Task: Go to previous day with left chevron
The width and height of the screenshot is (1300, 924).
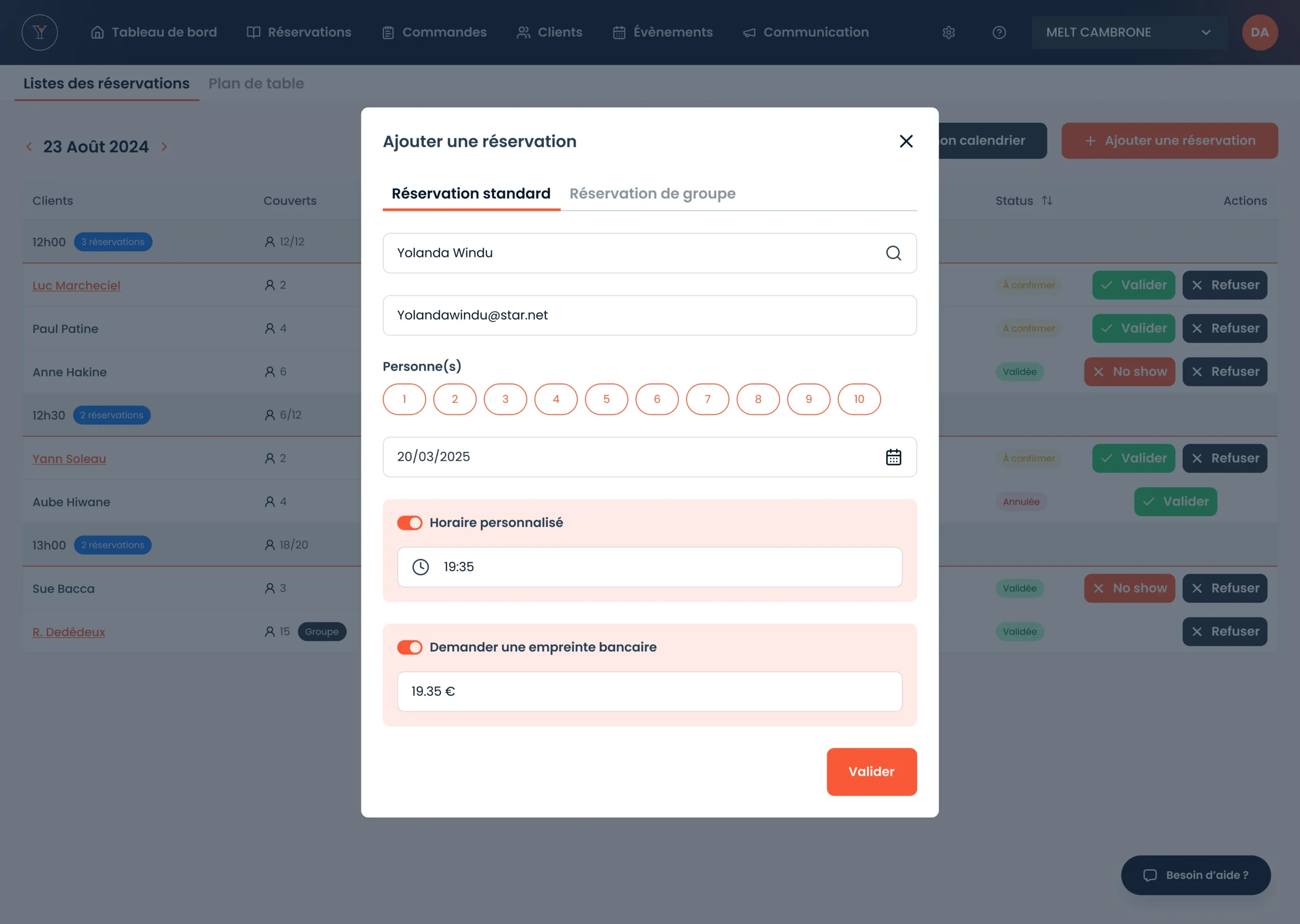Action: point(29,147)
